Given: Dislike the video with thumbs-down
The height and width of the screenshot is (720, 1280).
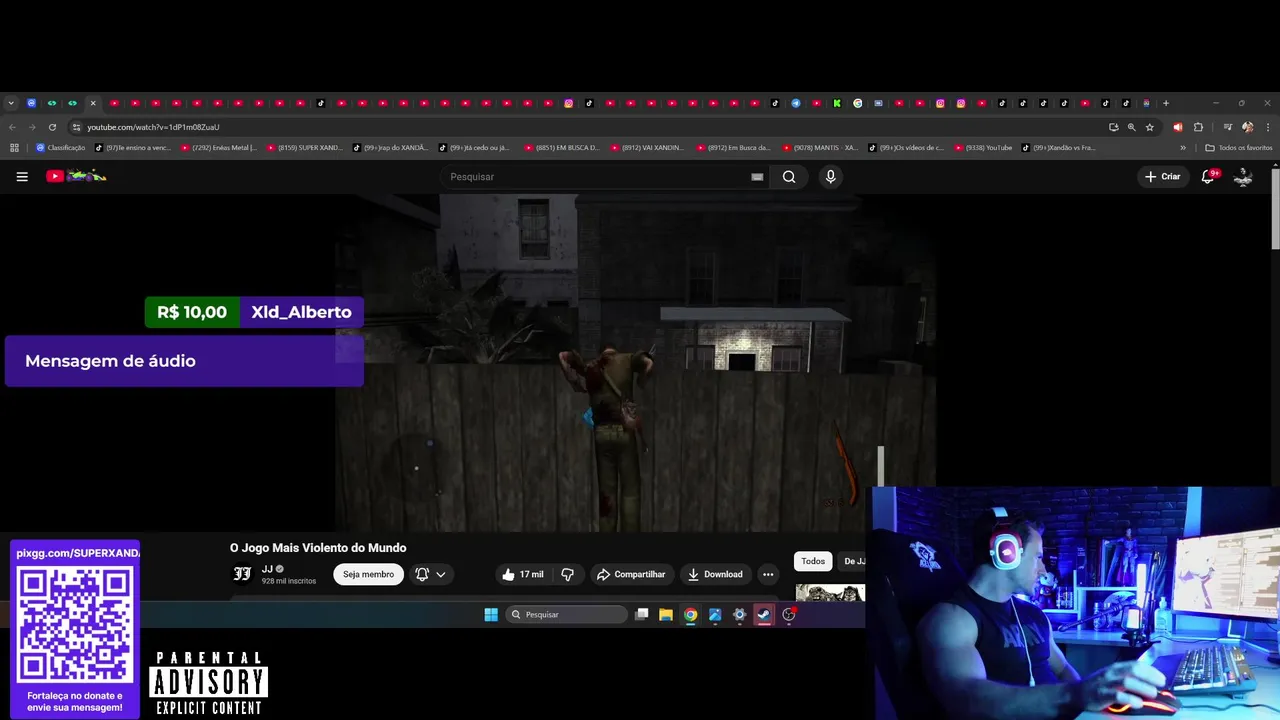Looking at the screenshot, I should (567, 574).
